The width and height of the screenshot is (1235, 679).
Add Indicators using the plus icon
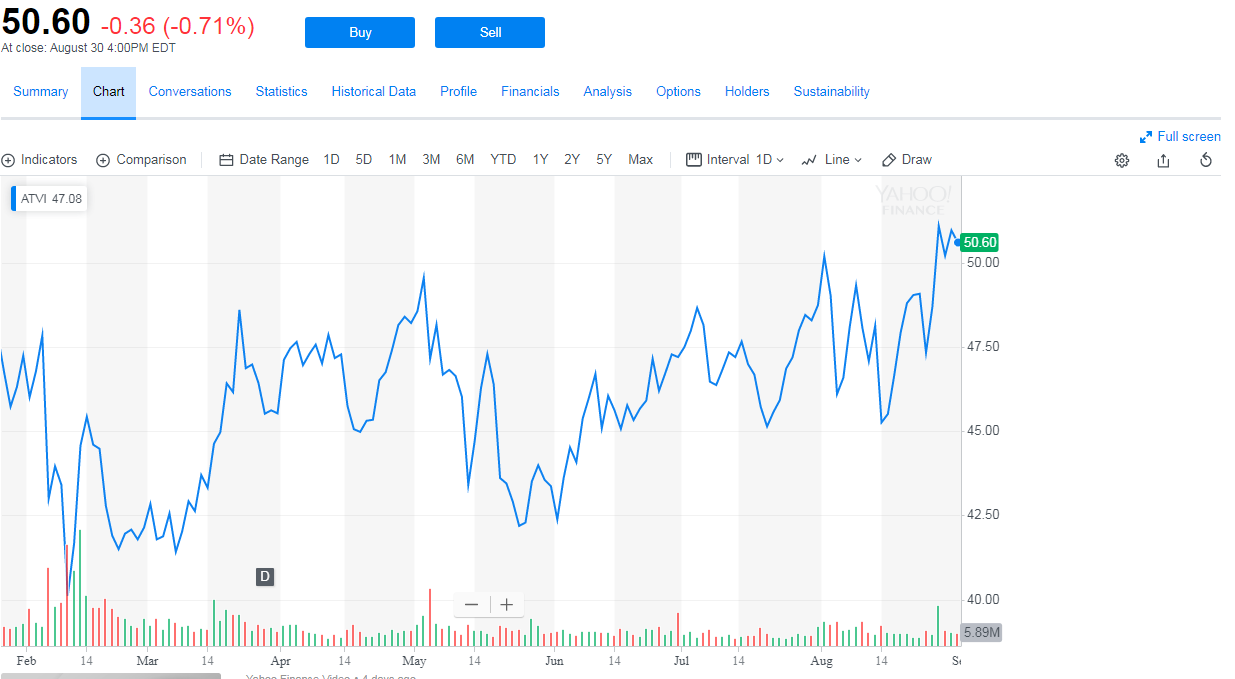9,160
